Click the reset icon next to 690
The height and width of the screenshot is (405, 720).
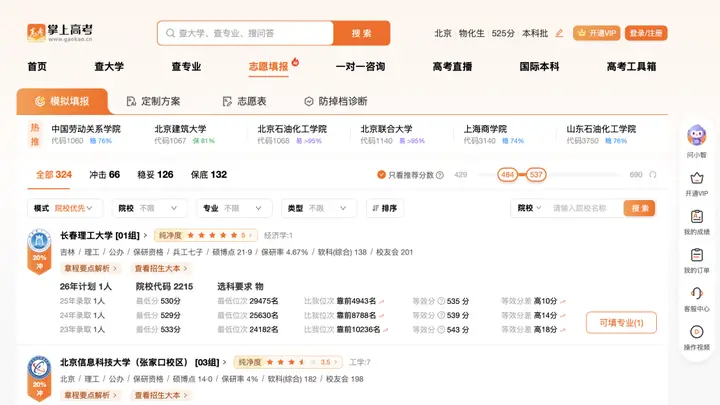(652, 175)
